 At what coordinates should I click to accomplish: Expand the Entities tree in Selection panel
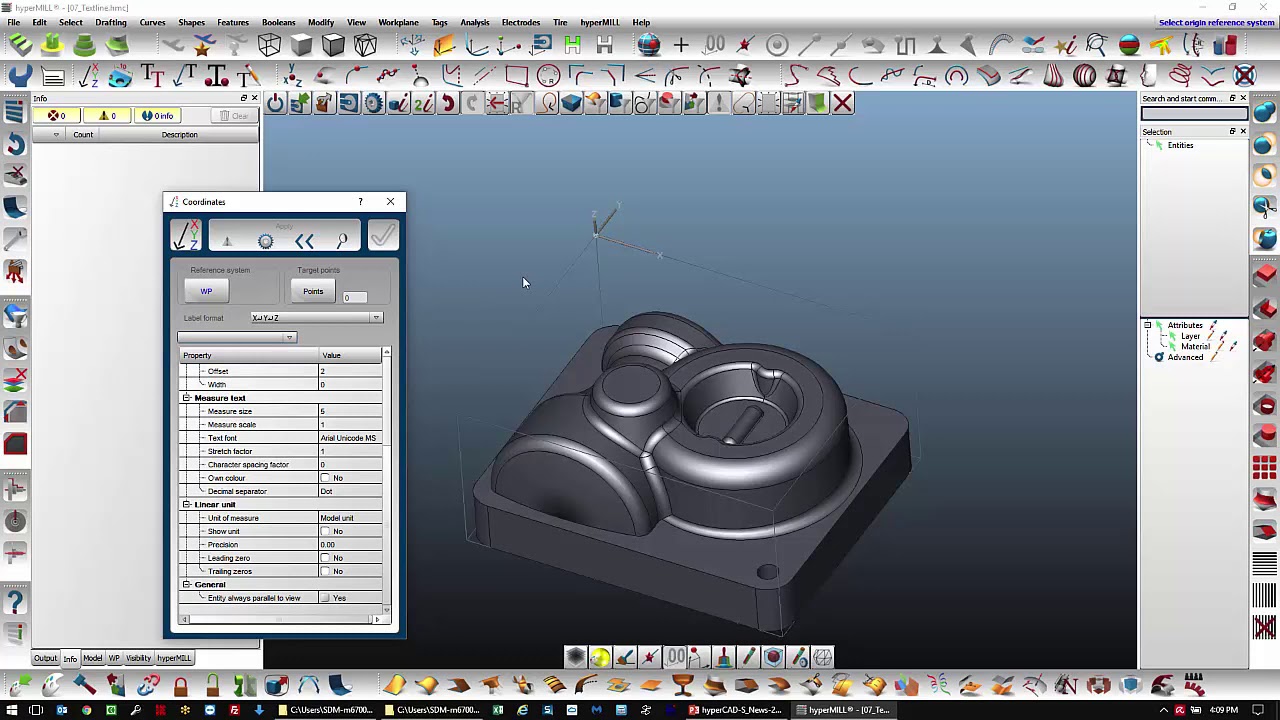pyautogui.click(x=1158, y=146)
